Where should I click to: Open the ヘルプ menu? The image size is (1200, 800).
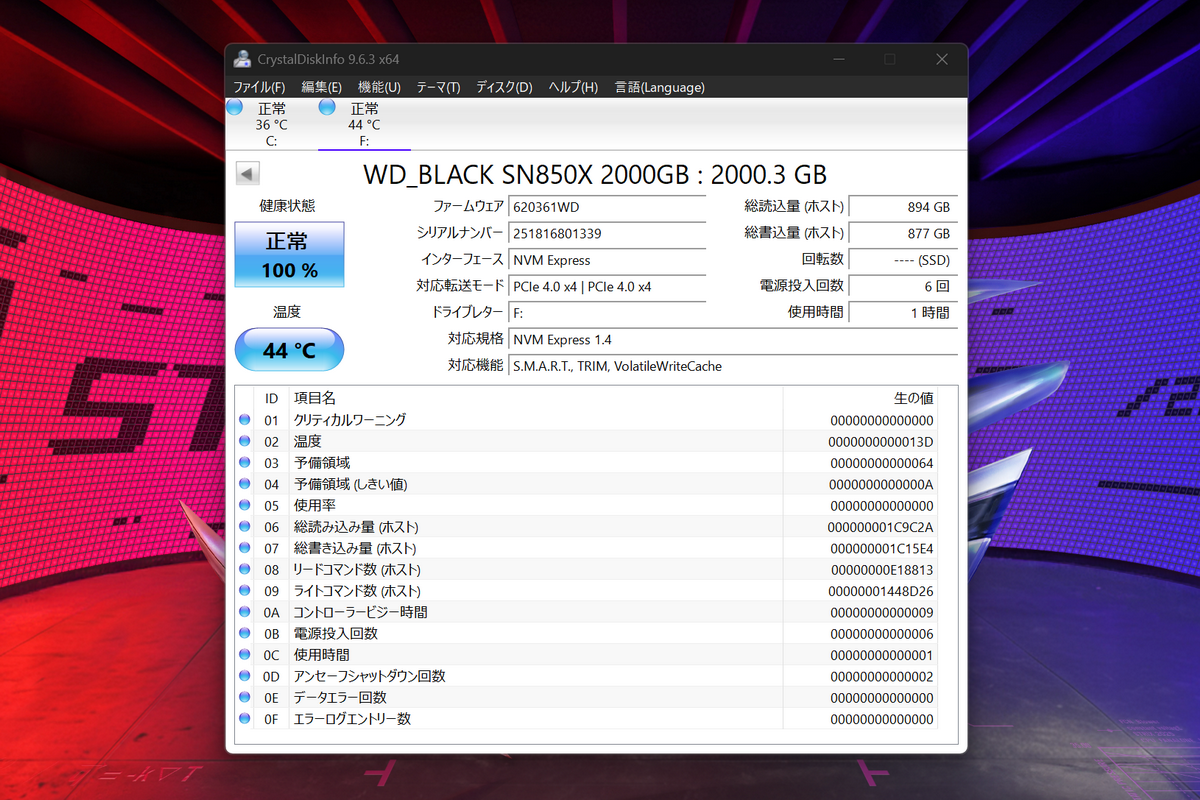click(571, 87)
